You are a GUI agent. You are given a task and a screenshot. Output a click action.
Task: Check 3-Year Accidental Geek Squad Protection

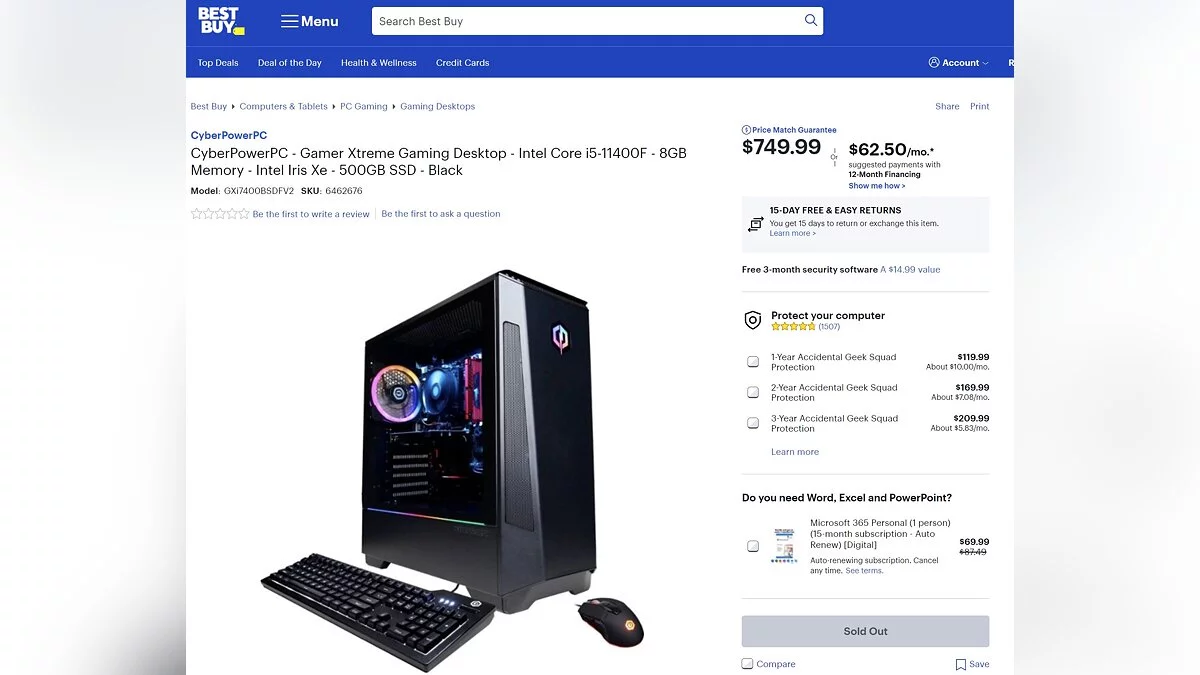(753, 423)
